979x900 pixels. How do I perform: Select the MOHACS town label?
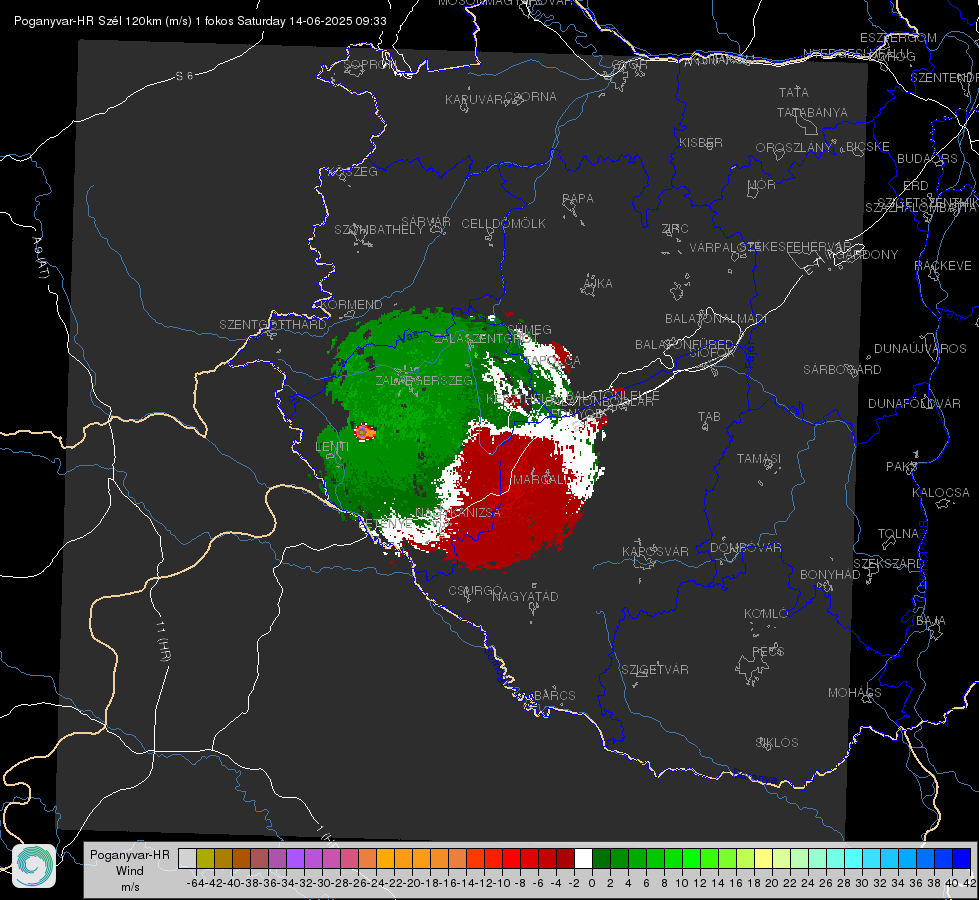[x=855, y=693]
